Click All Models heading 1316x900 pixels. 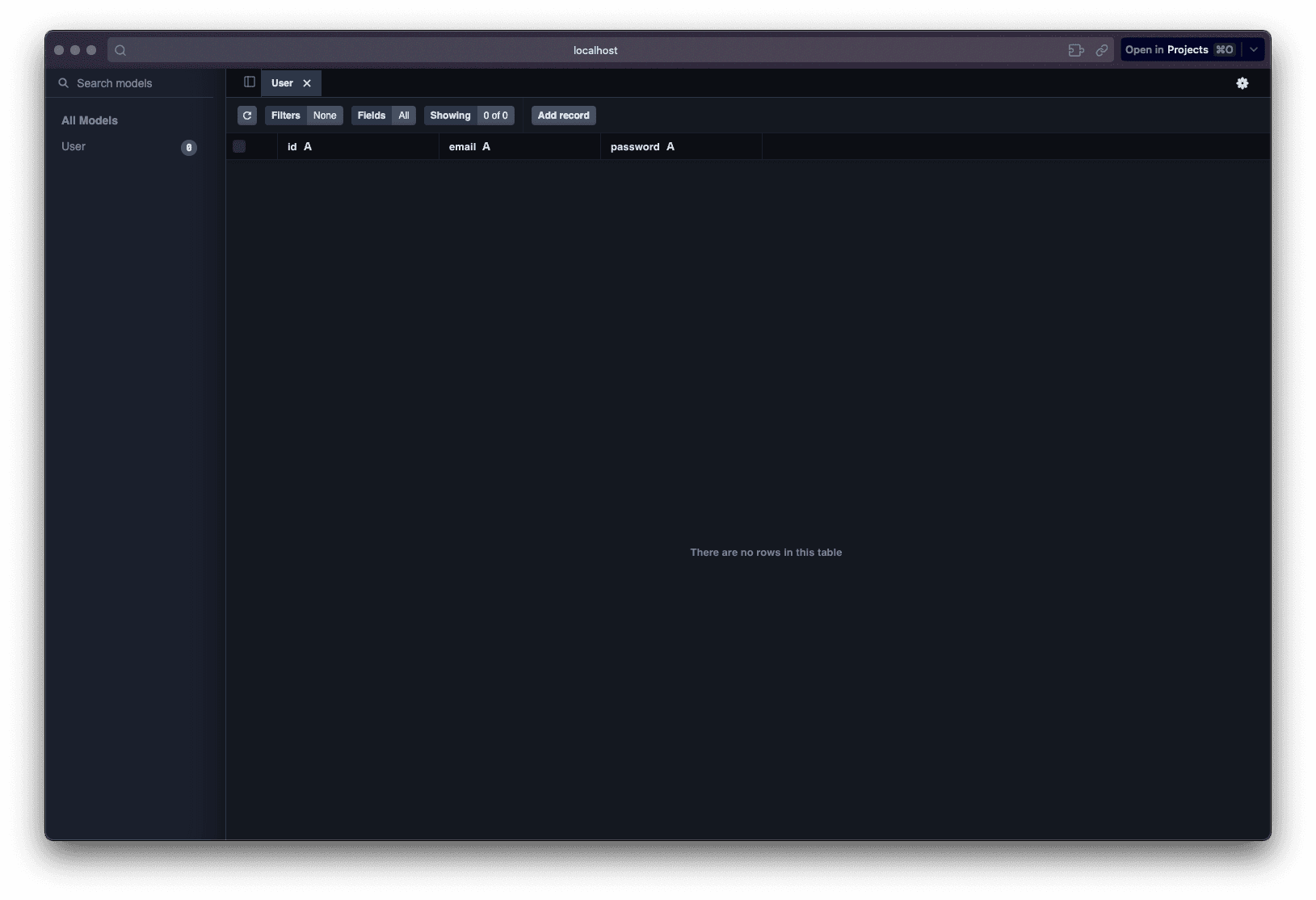(x=90, y=120)
